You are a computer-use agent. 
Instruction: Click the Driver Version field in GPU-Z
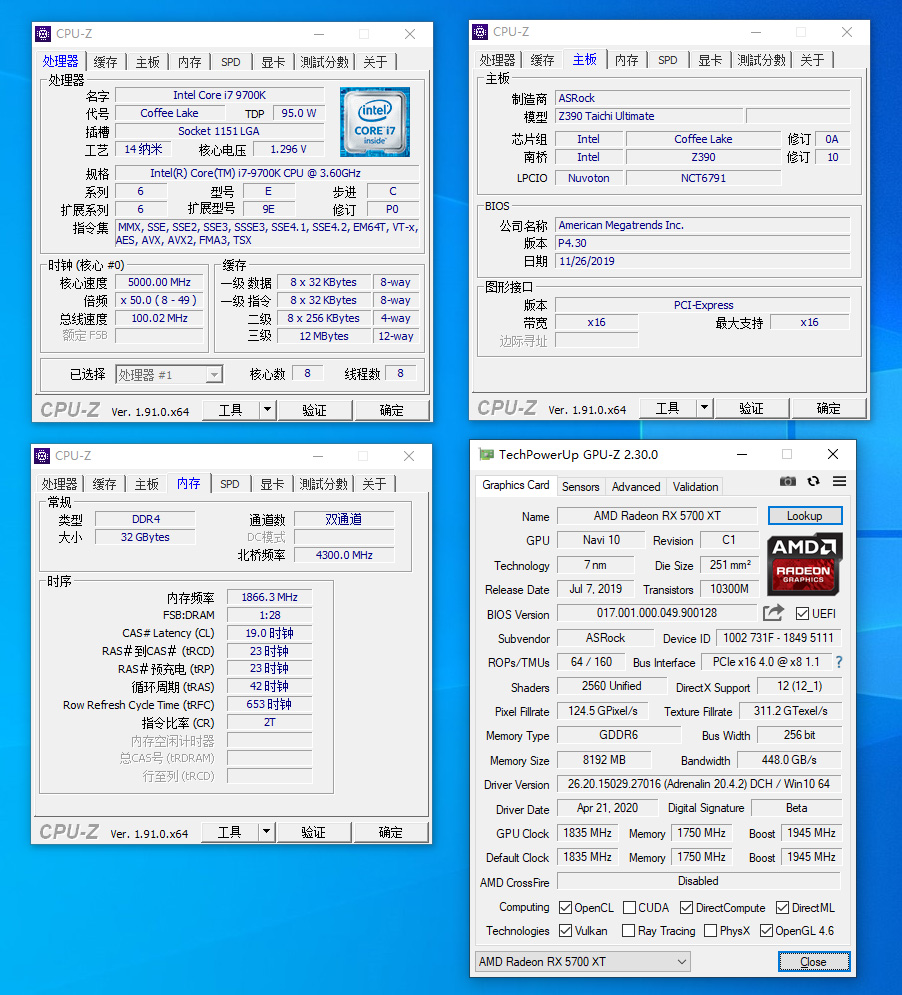point(701,784)
